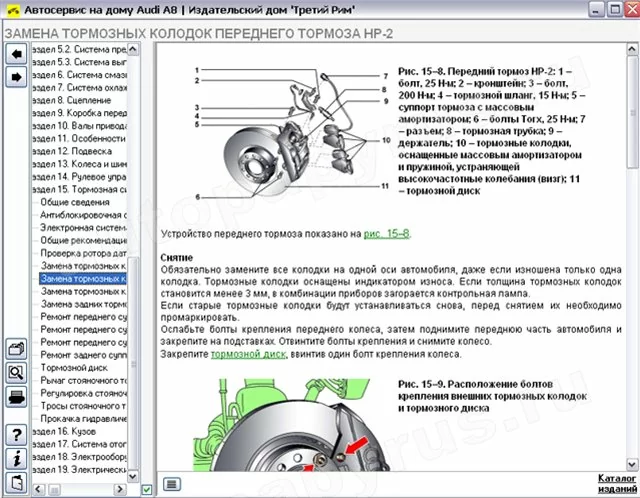
Task: Open help with the question mark icon
Action: [16, 435]
